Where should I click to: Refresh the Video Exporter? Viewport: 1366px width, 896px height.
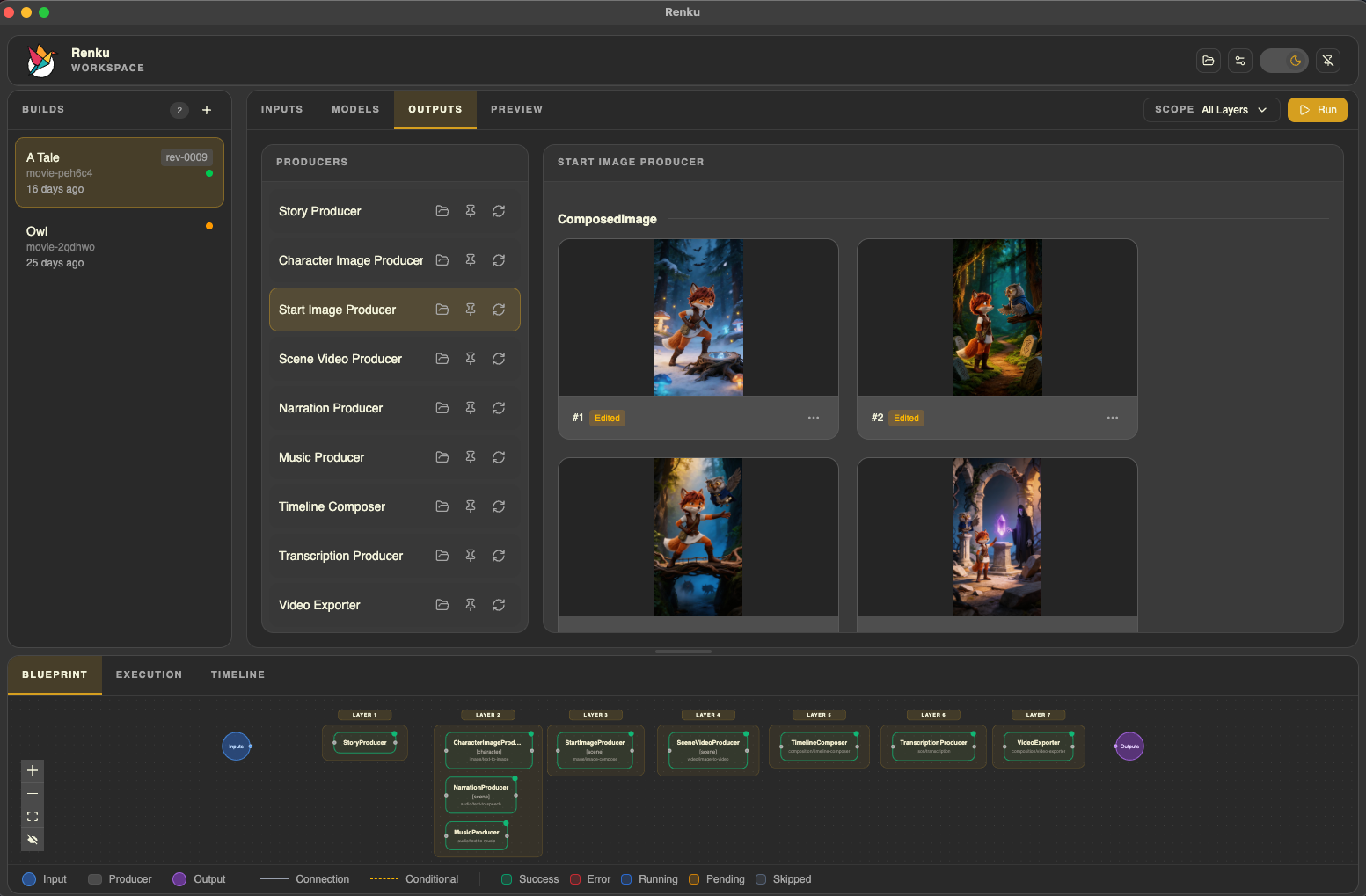(x=499, y=605)
